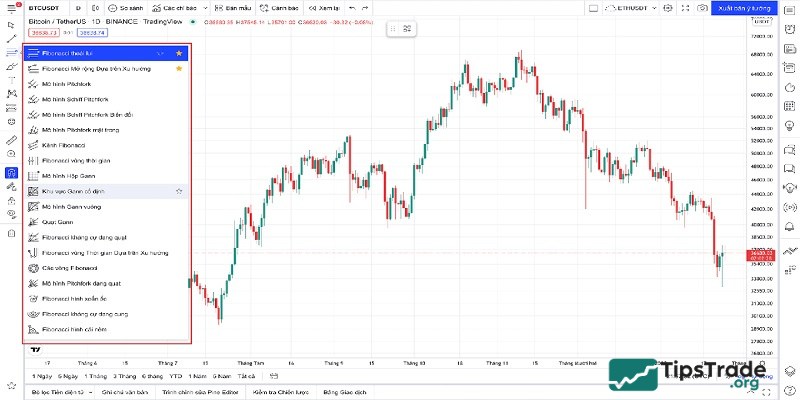The width and height of the screenshot is (800, 400).
Task: Toggle favorite star for Fibonacci thoái lui
Action: tap(179, 52)
